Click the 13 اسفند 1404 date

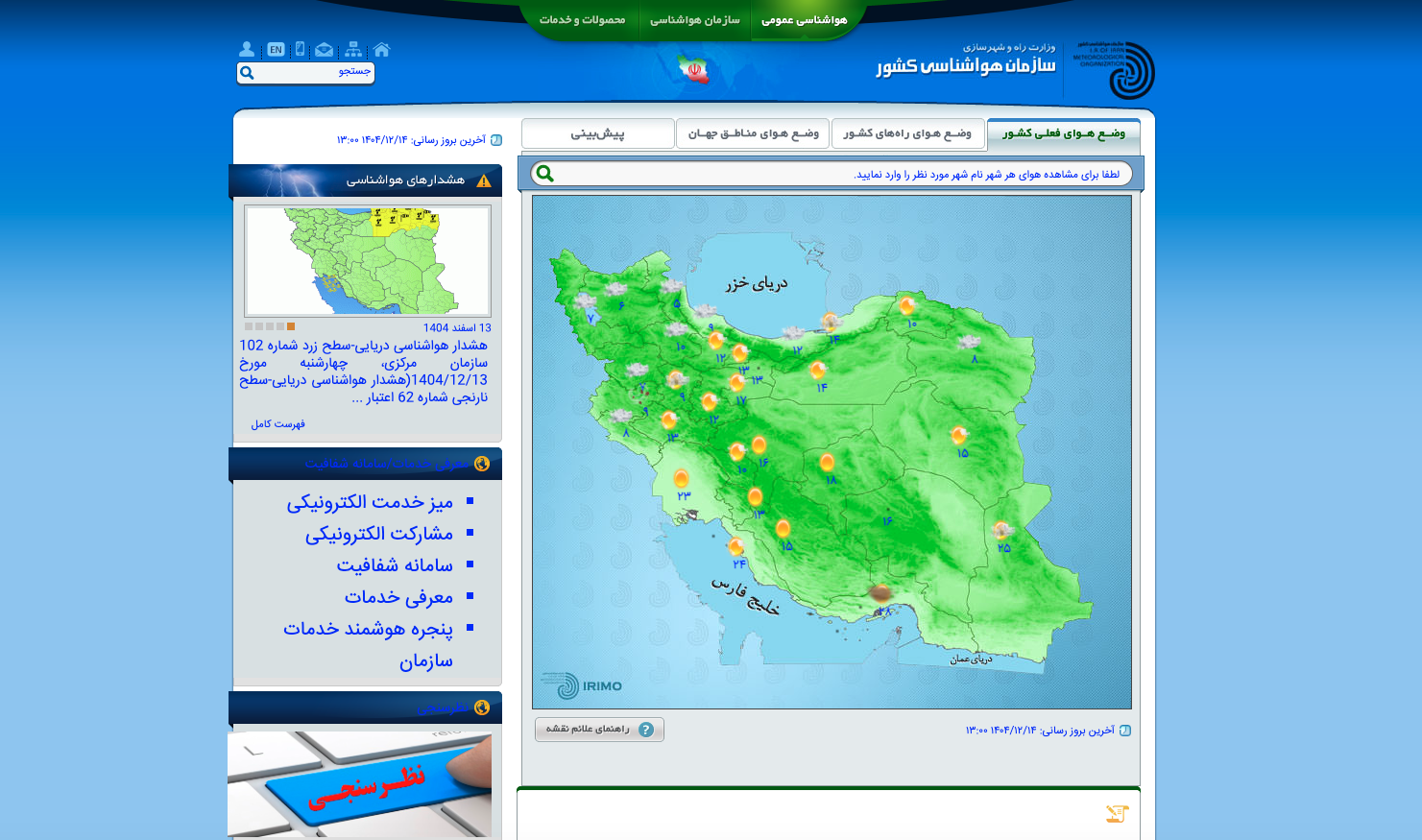click(x=457, y=328)
